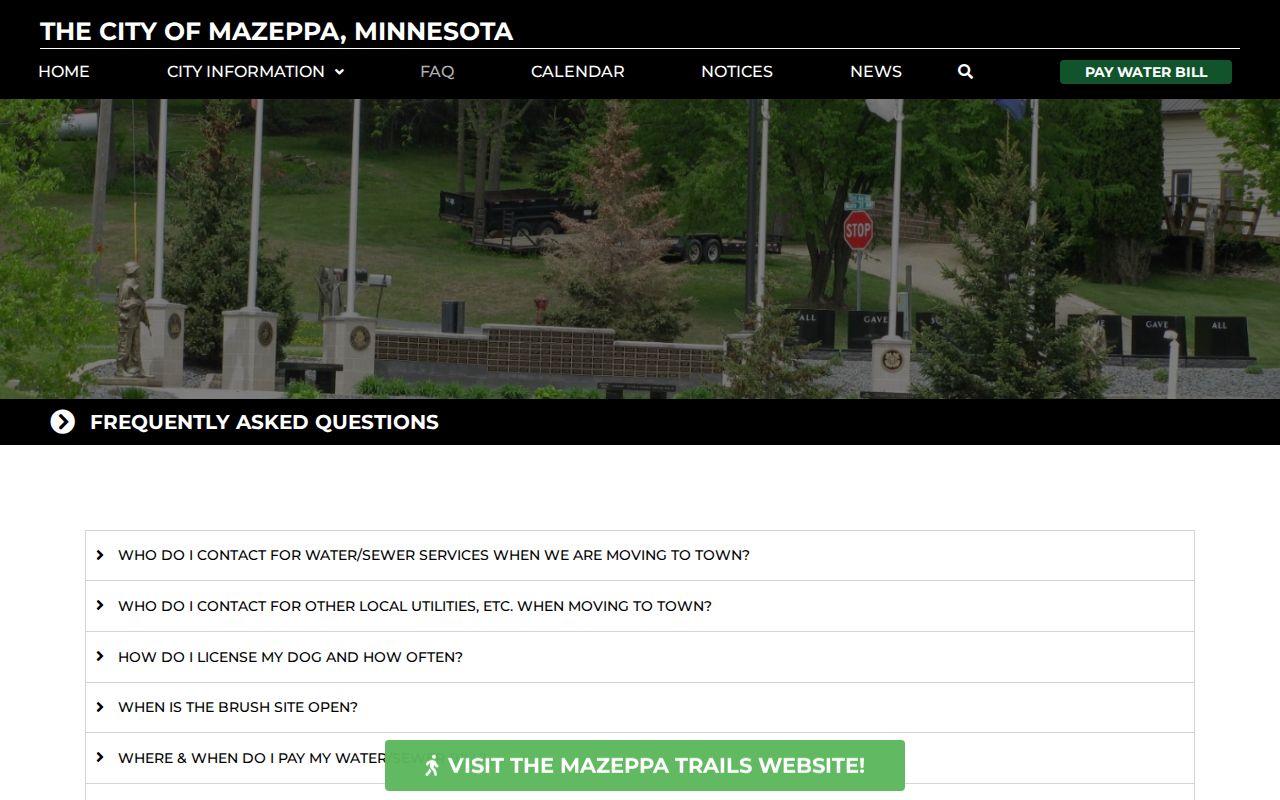Expand the dog license question
Image resolution: width=1280 pixels, height=800 pixels.
(640, 657)
